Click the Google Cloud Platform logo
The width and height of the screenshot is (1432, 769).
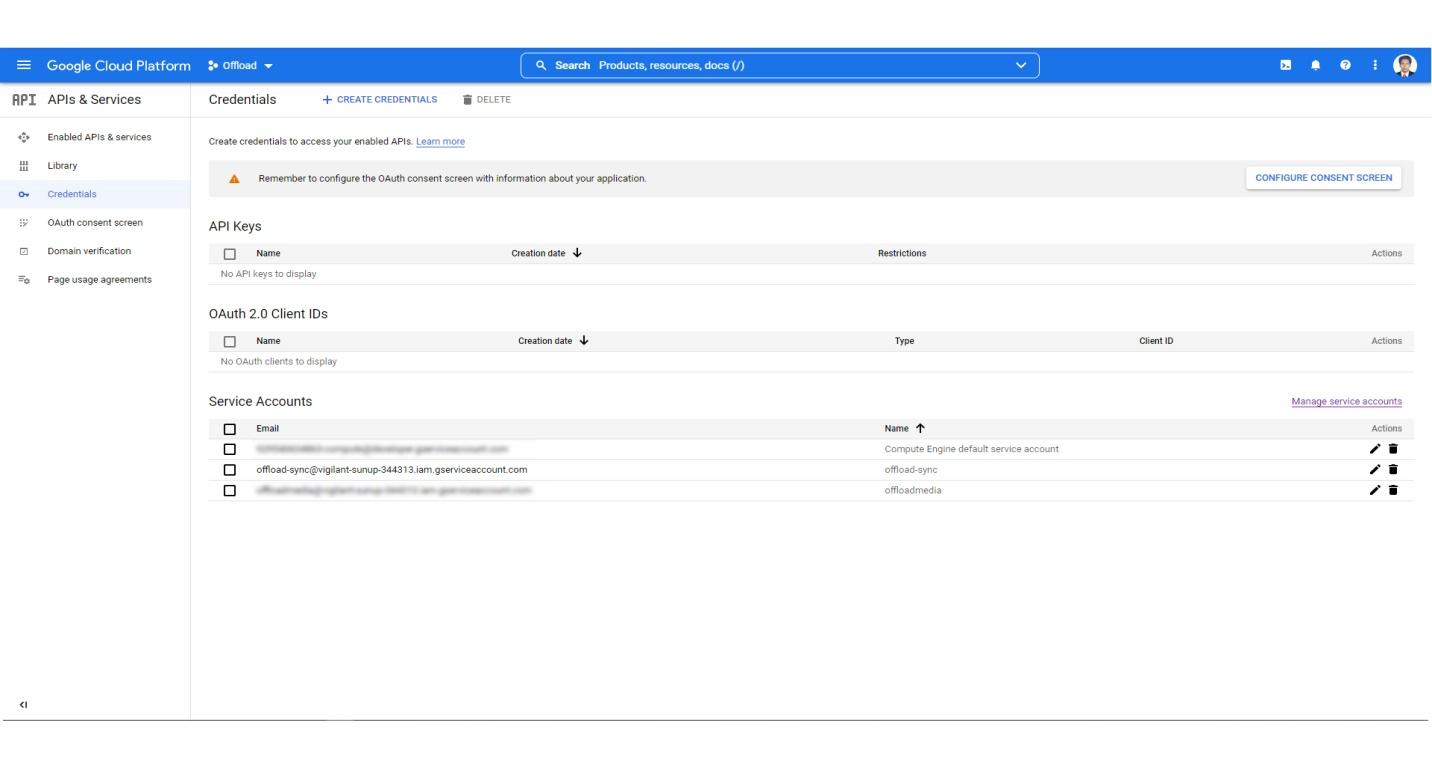118,66
